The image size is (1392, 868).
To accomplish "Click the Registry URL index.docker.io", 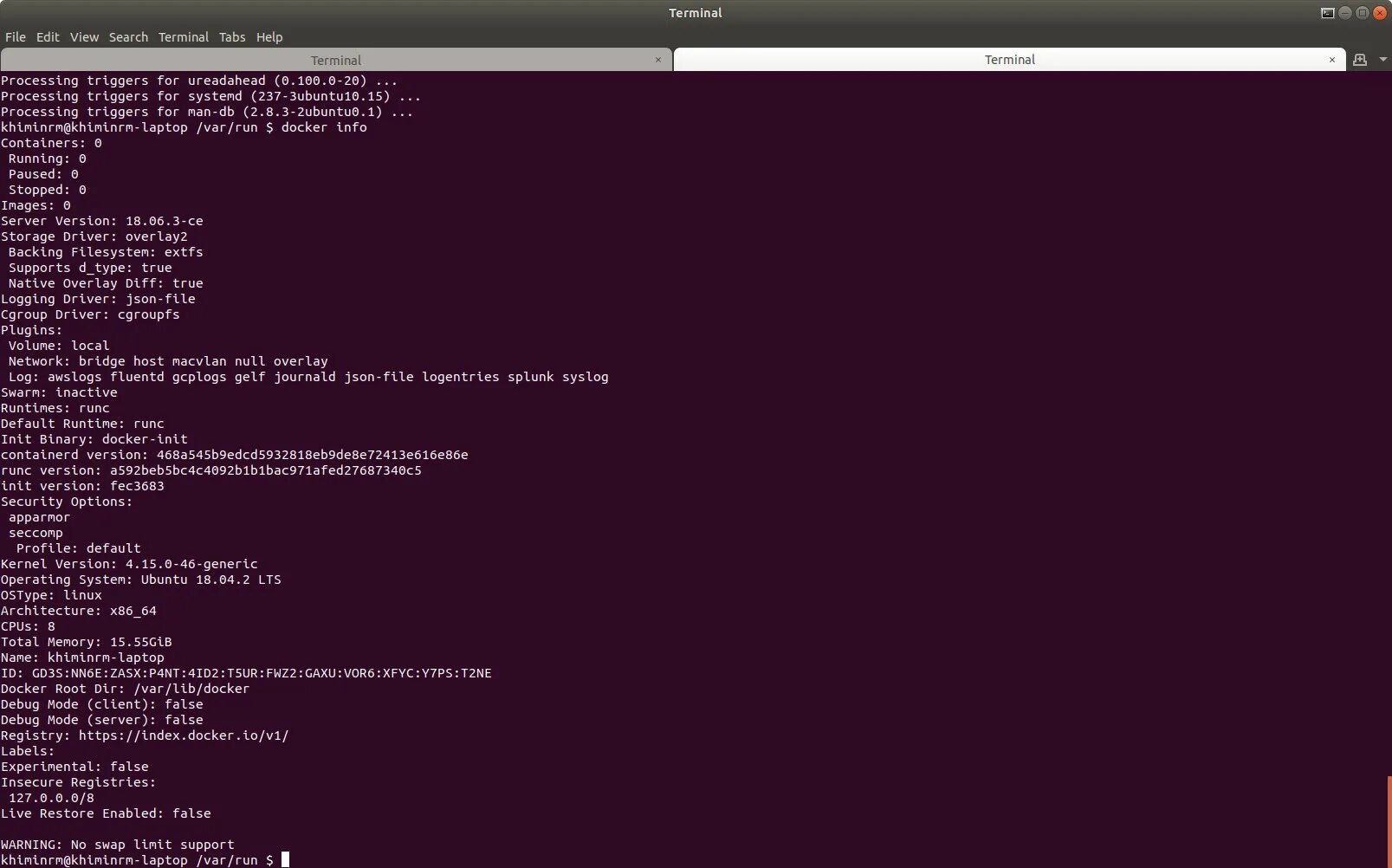I will click(x=184, y=735).
